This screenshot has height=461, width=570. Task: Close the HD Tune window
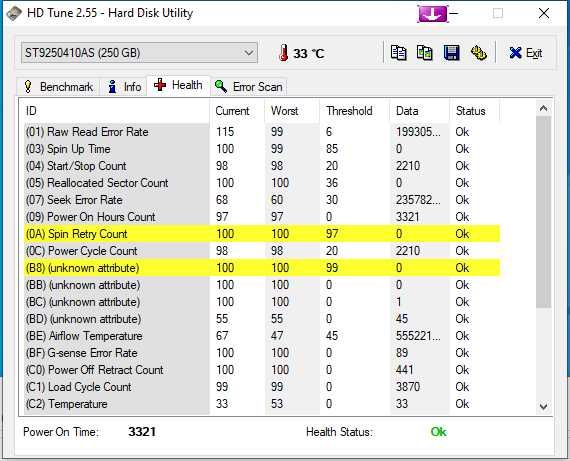(x=544, y=13)
